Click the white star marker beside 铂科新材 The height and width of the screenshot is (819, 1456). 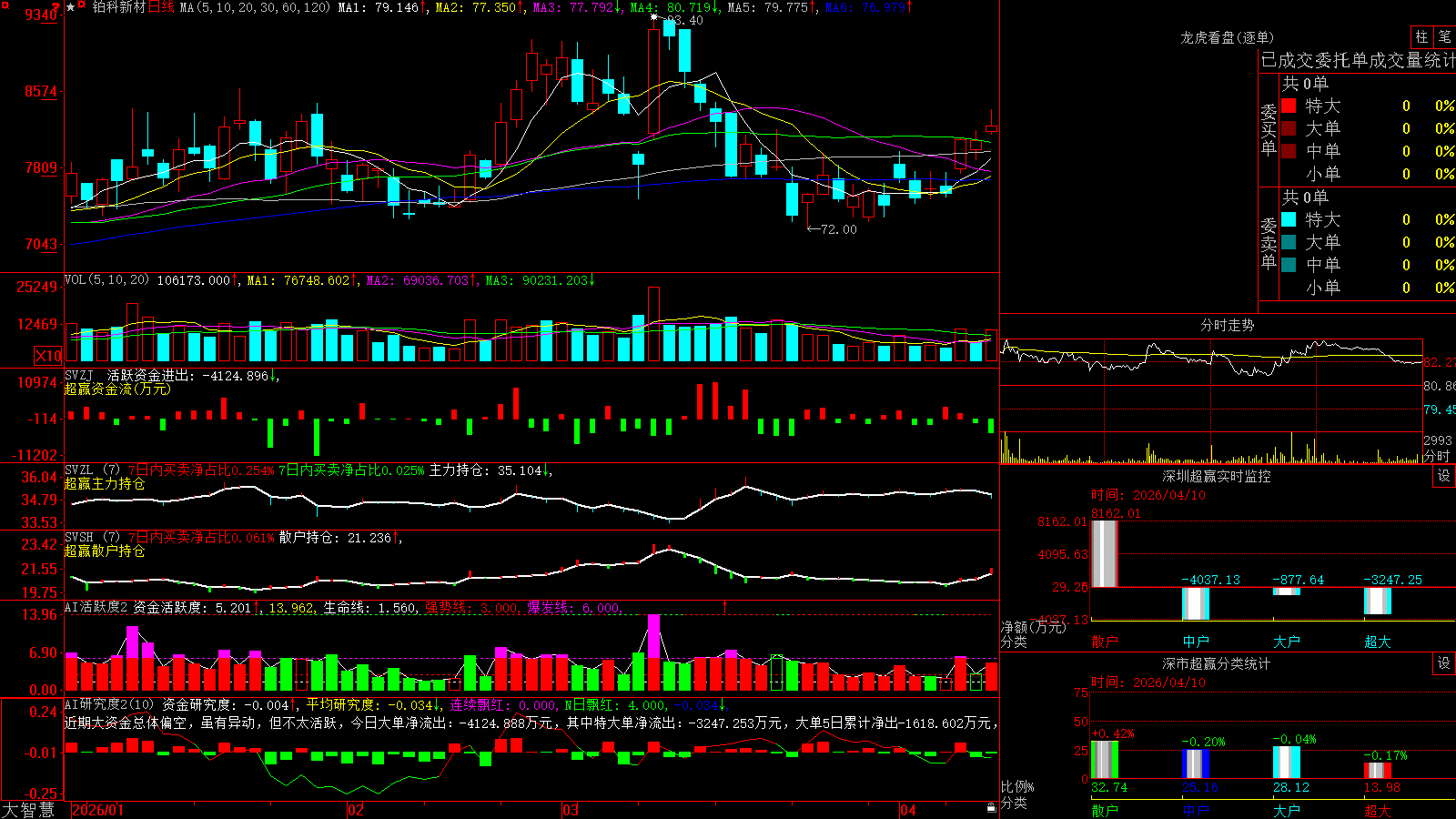(71, 7)
